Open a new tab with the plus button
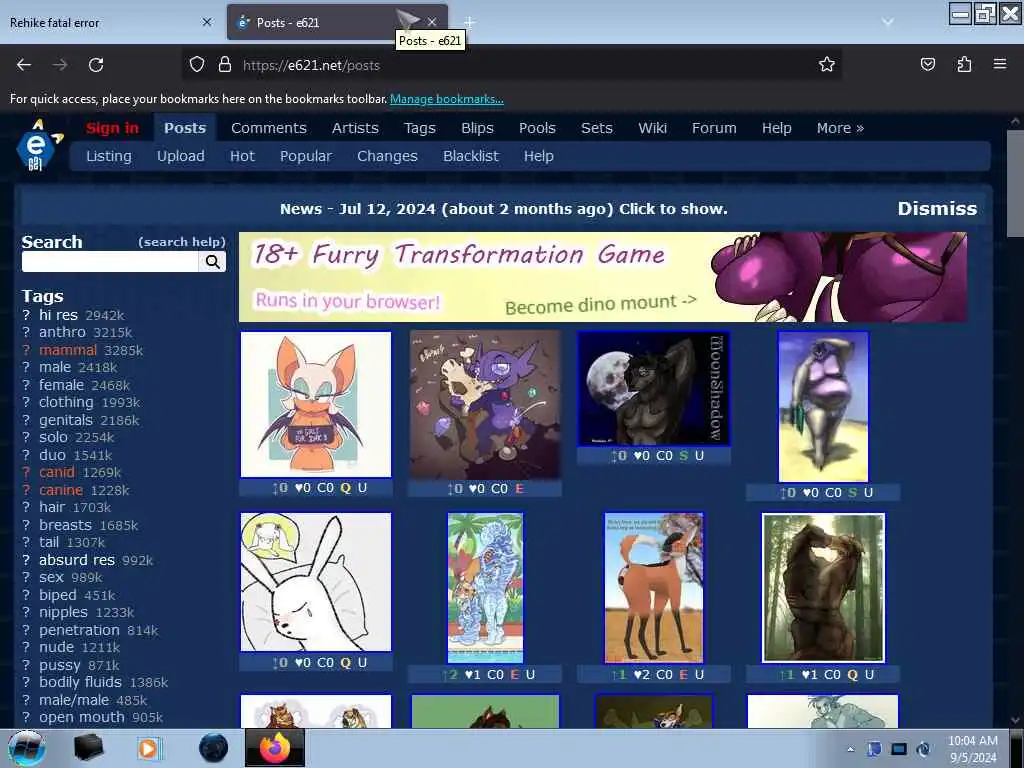 [470, 22]
